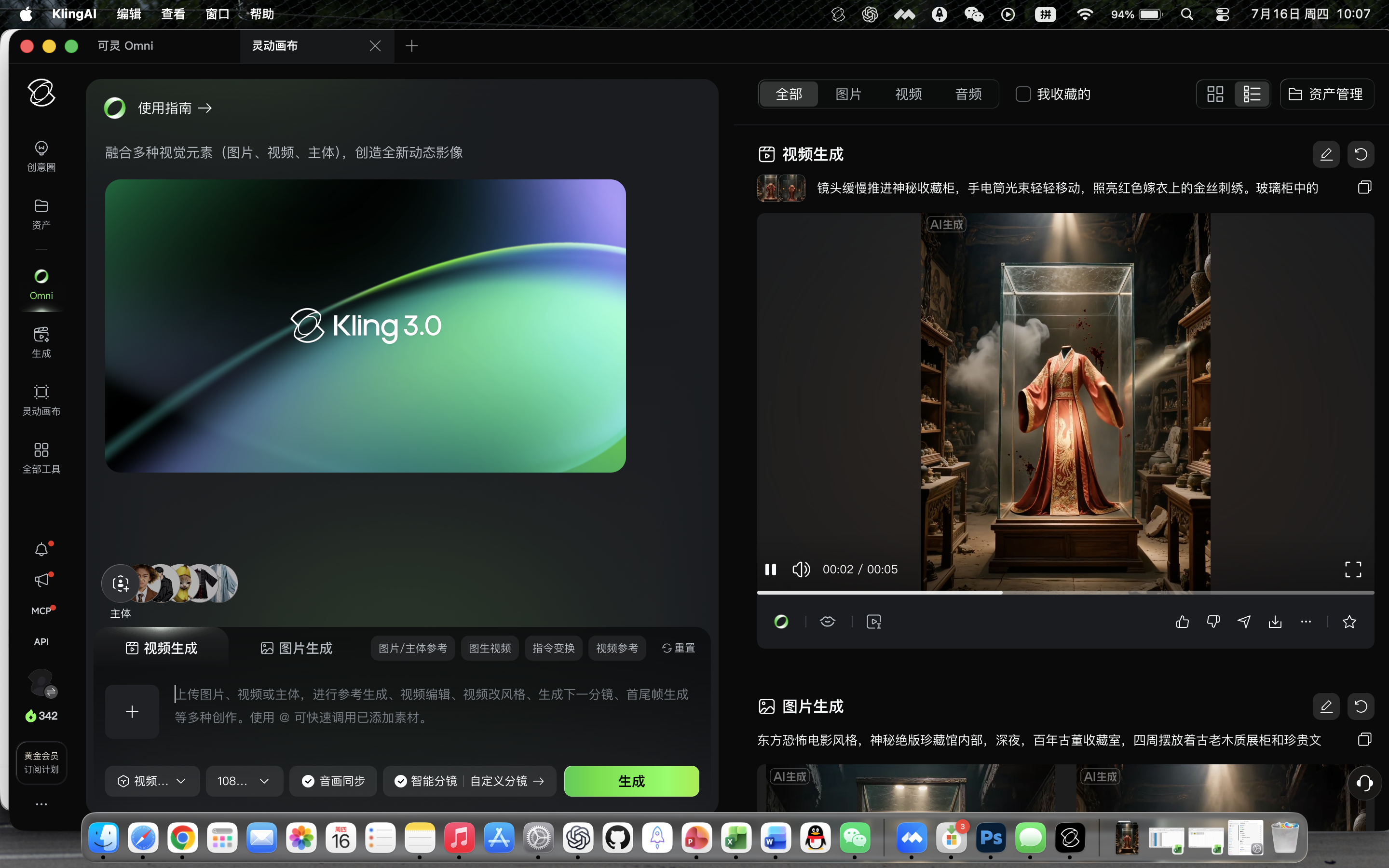Select 指令变换 preset
The height and width of the screenshot is (868, 1389).
coord(553,648)
